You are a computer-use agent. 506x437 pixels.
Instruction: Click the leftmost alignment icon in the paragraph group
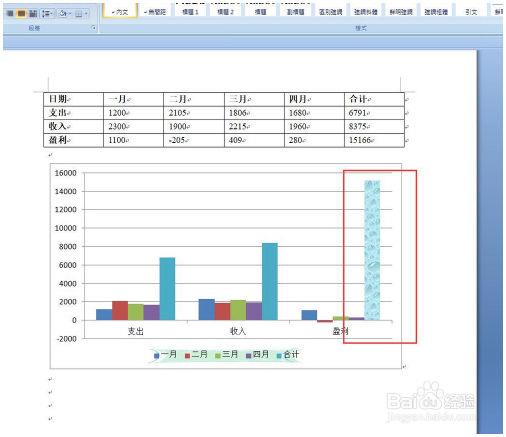point(10,13)
